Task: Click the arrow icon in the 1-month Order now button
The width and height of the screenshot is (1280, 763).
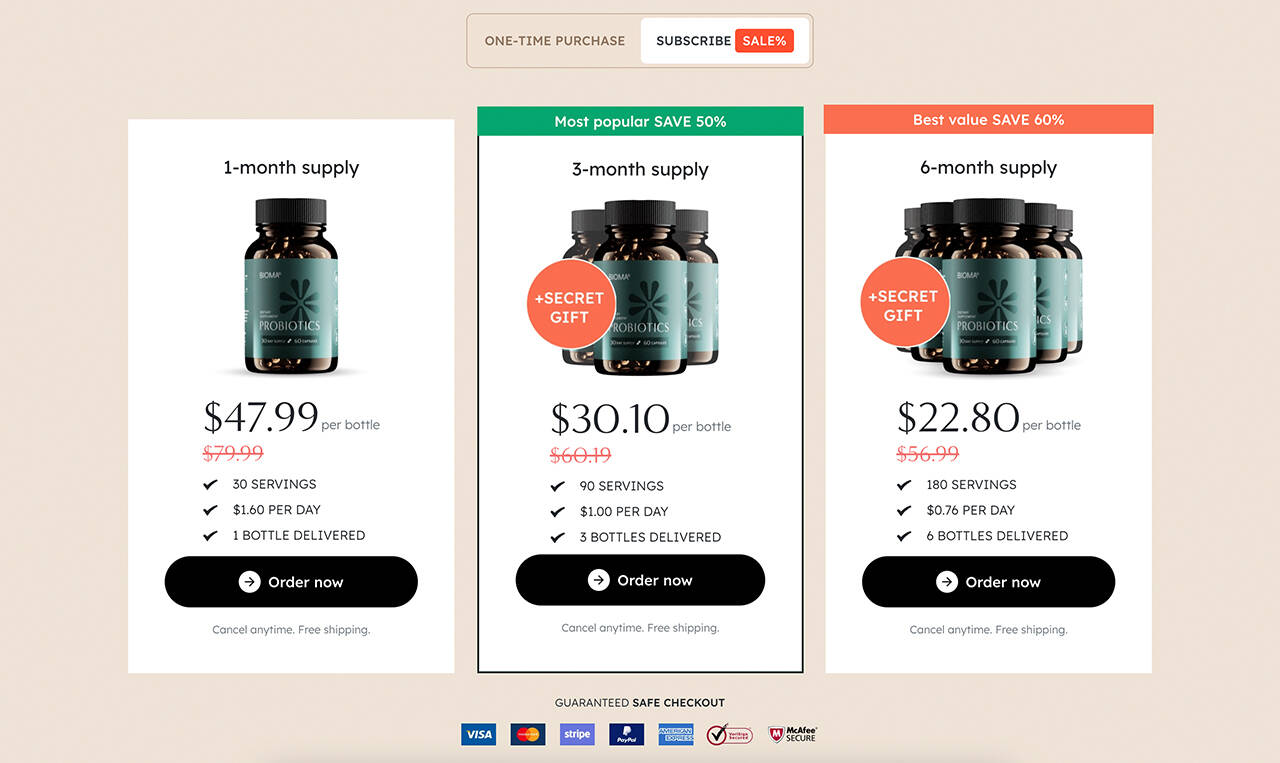Action: tap(250, 582)
